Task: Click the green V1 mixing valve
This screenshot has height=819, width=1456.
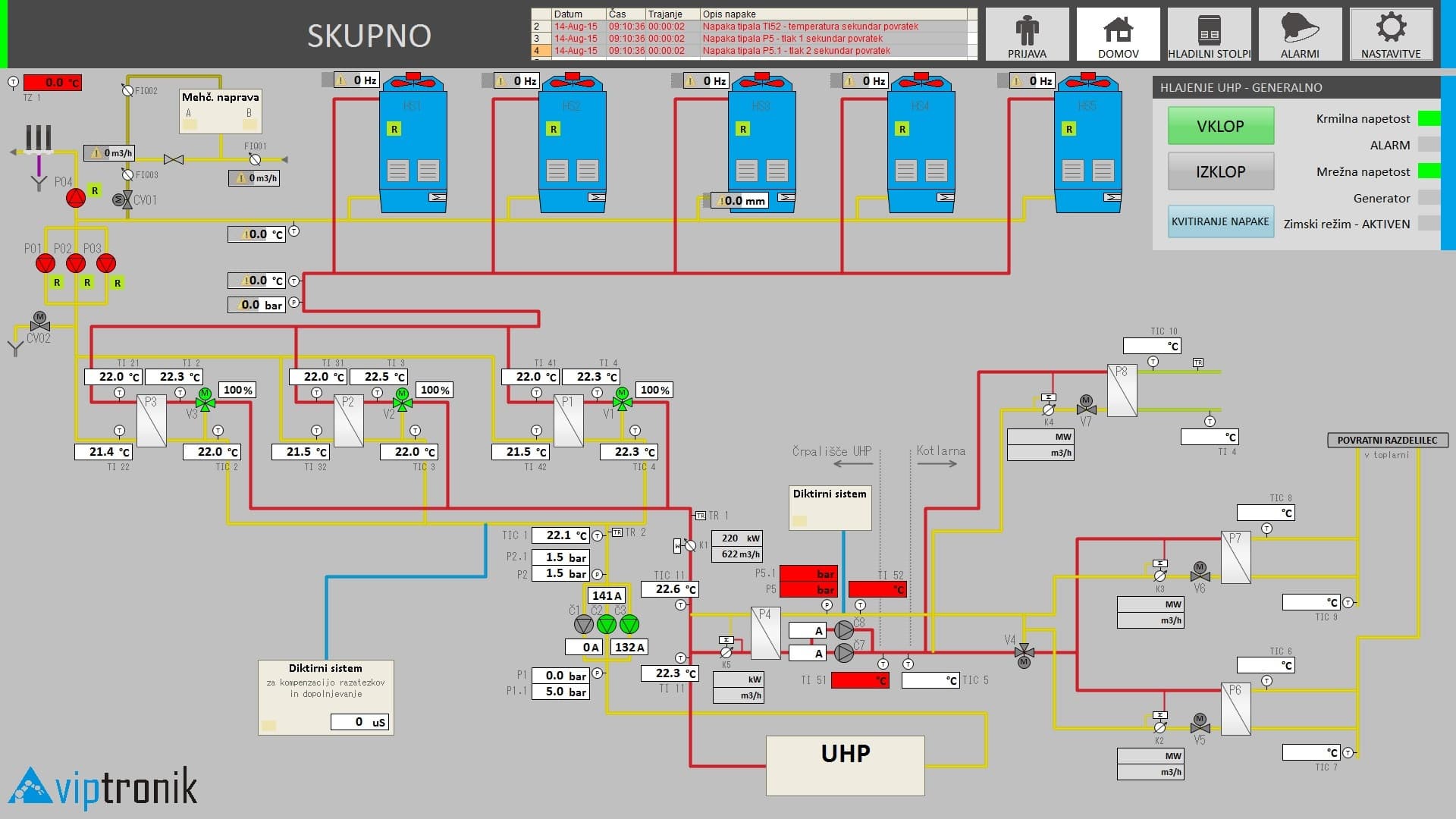Action: pos(623,400)
